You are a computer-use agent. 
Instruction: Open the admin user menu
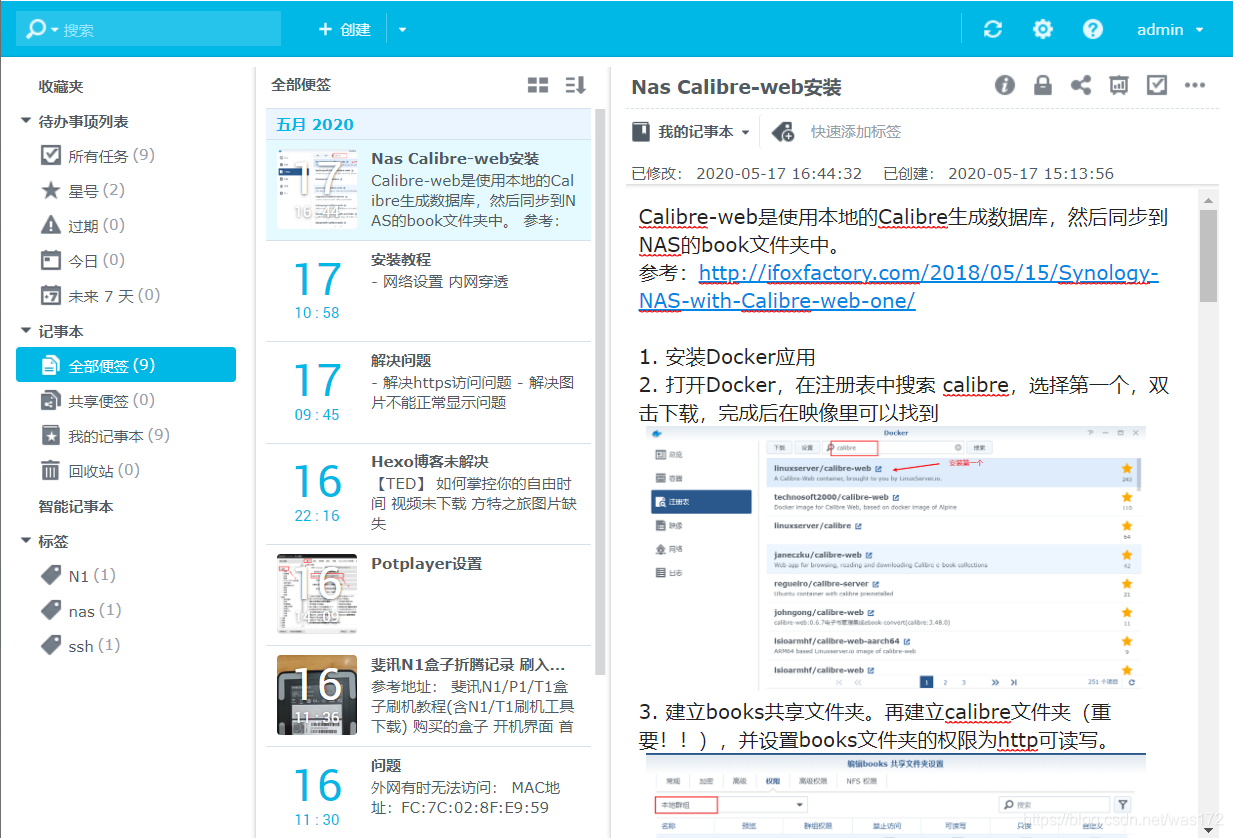[1170, 30]
